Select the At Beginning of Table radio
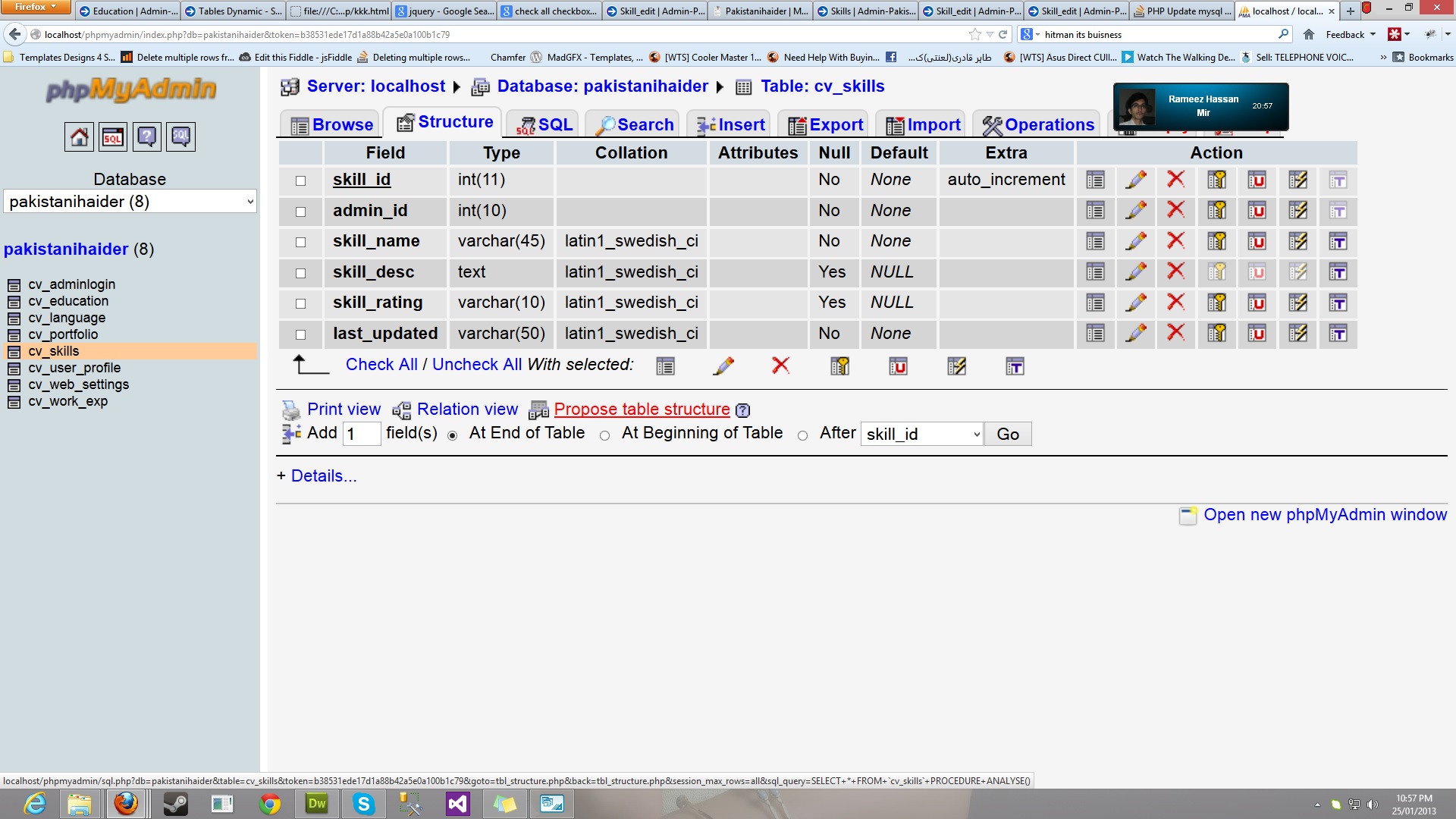This screenshot has width=1456, height=819. (x=604, y=435)
